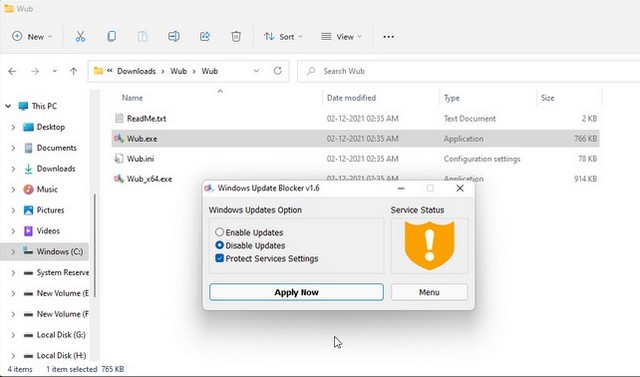Select System Reserved drive in sidebar
Image resolution: width=640 pixels, height=377 pixels.
click(62, 273)
